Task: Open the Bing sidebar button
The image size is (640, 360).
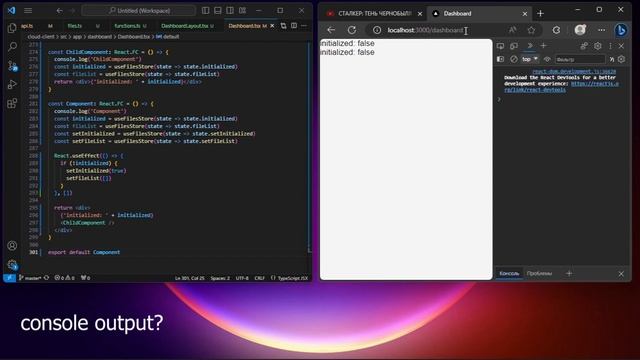Action: [x=621, y=30]
